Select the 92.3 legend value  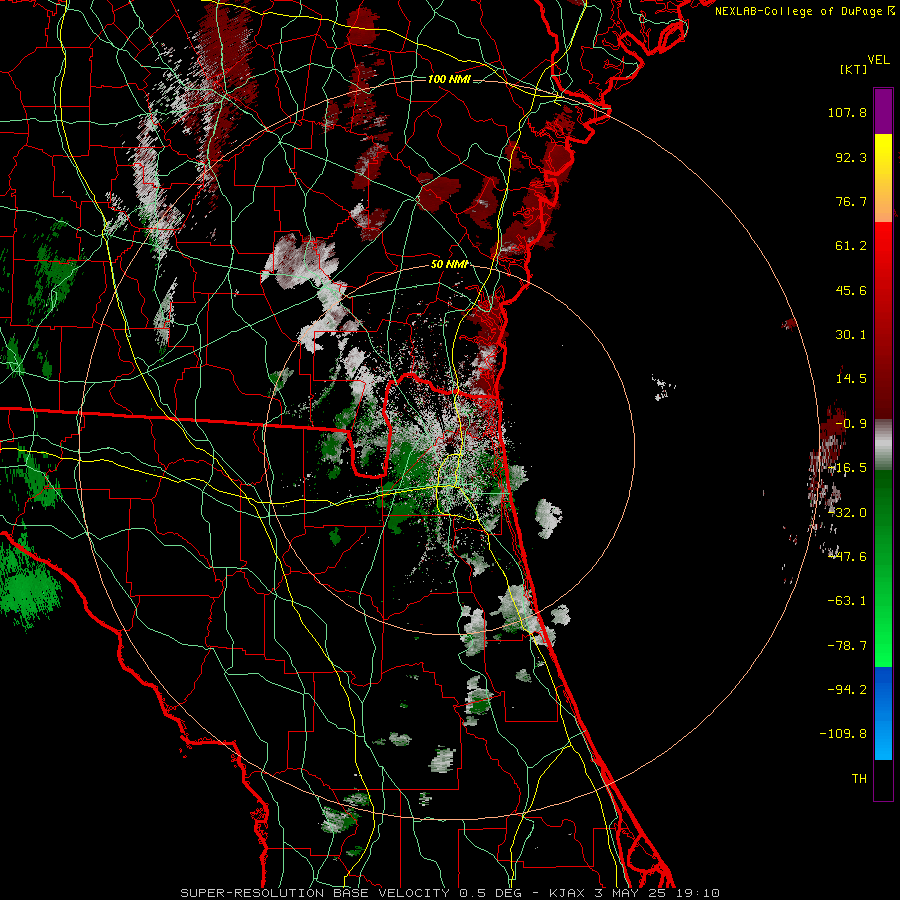[851, 157]
